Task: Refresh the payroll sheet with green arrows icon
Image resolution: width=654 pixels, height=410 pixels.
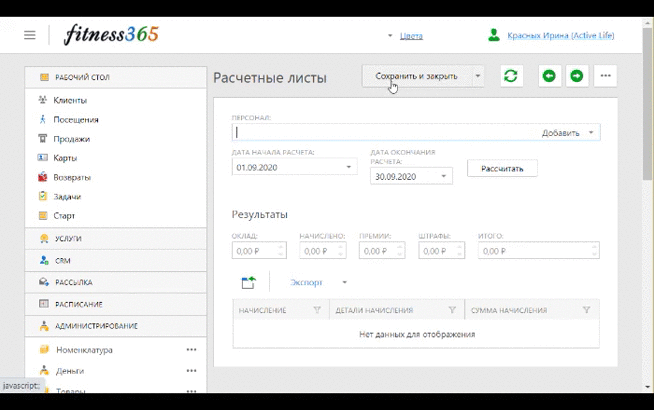Action: [x=511, y=76]
